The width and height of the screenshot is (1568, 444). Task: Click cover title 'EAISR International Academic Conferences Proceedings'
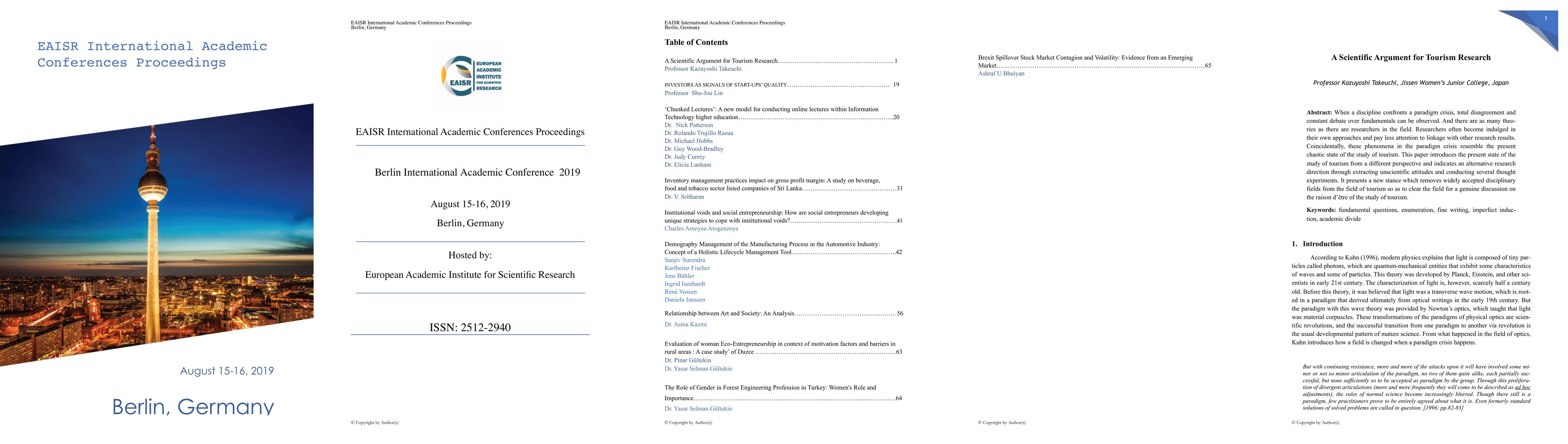pos(152,54)
